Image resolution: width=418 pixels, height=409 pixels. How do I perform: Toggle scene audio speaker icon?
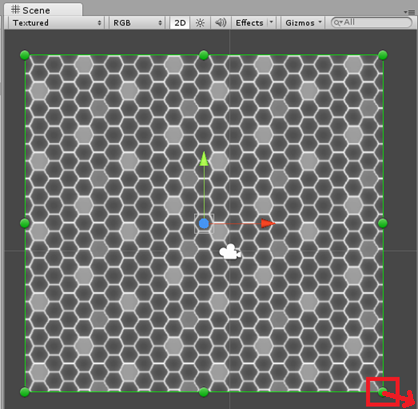pyautogui.click(x=220, y=23)
